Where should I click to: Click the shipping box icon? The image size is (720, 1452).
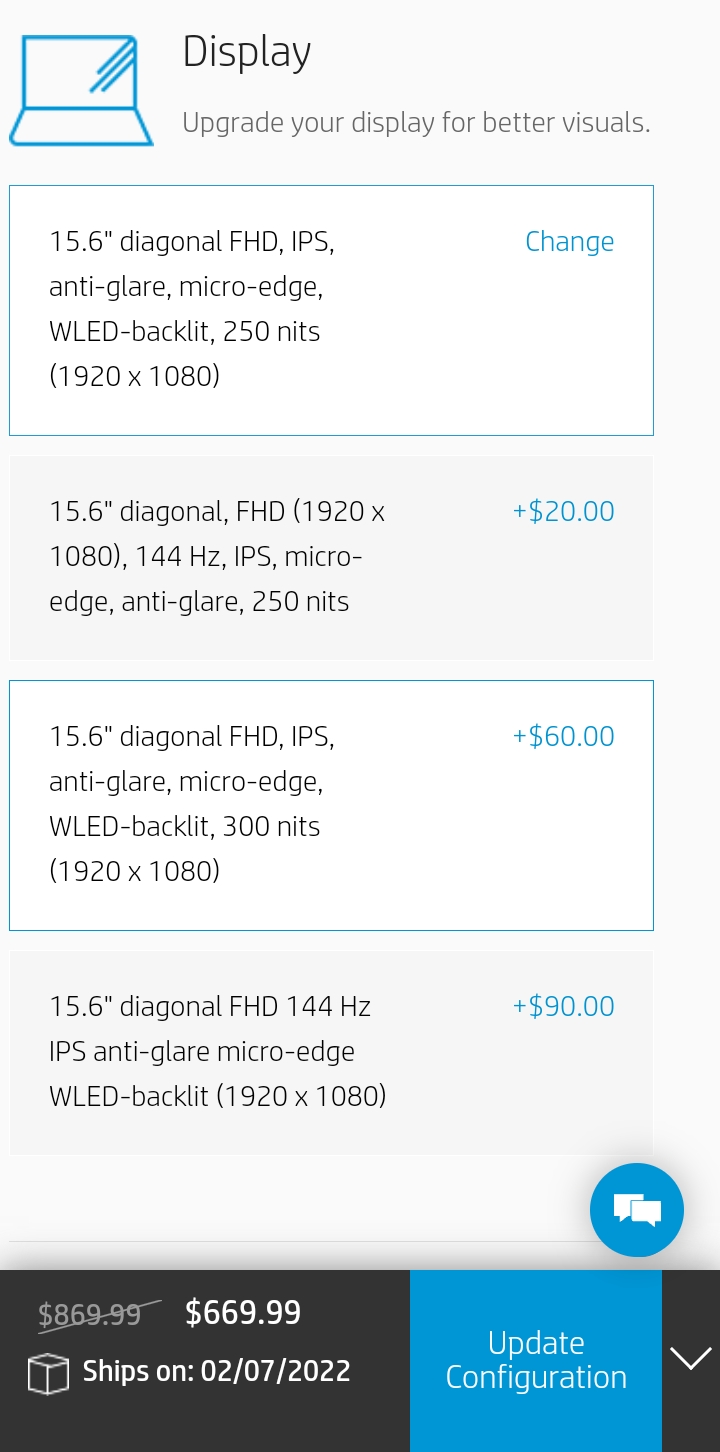pos(42,1371)
